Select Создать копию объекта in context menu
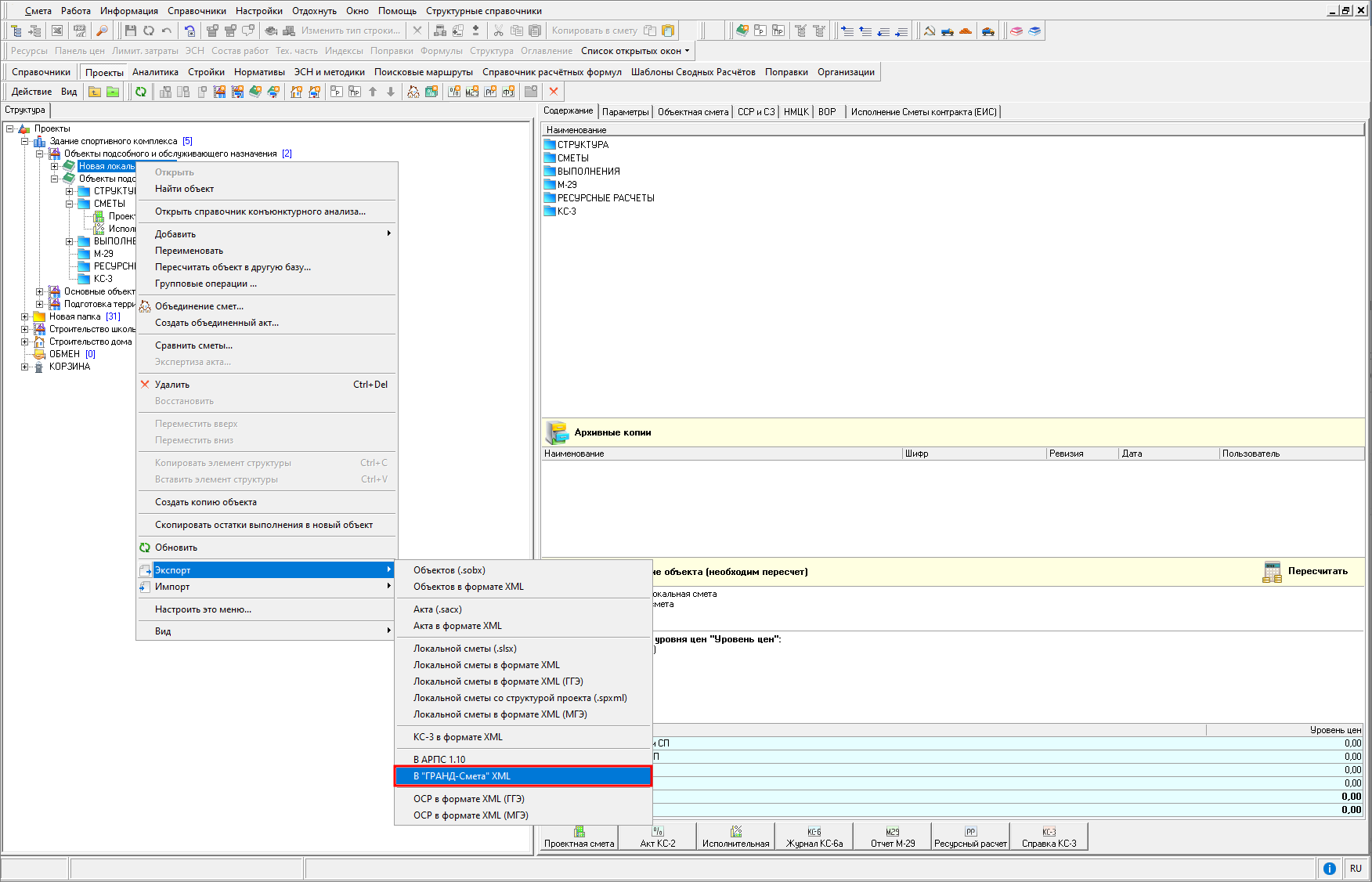1372x882 pixels. [x=206, y=502]
